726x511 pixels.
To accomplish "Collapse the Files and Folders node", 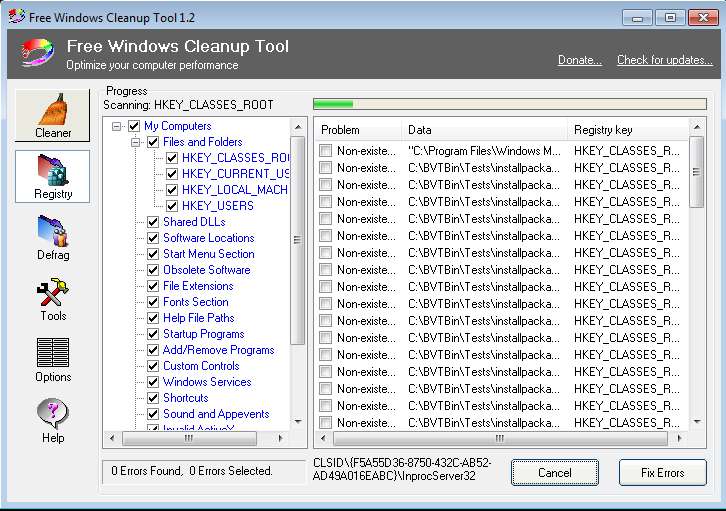I will click(137, 142).
